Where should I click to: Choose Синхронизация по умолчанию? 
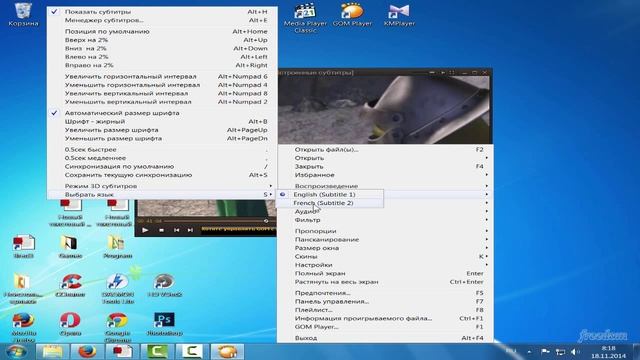(x=162, y=166)
